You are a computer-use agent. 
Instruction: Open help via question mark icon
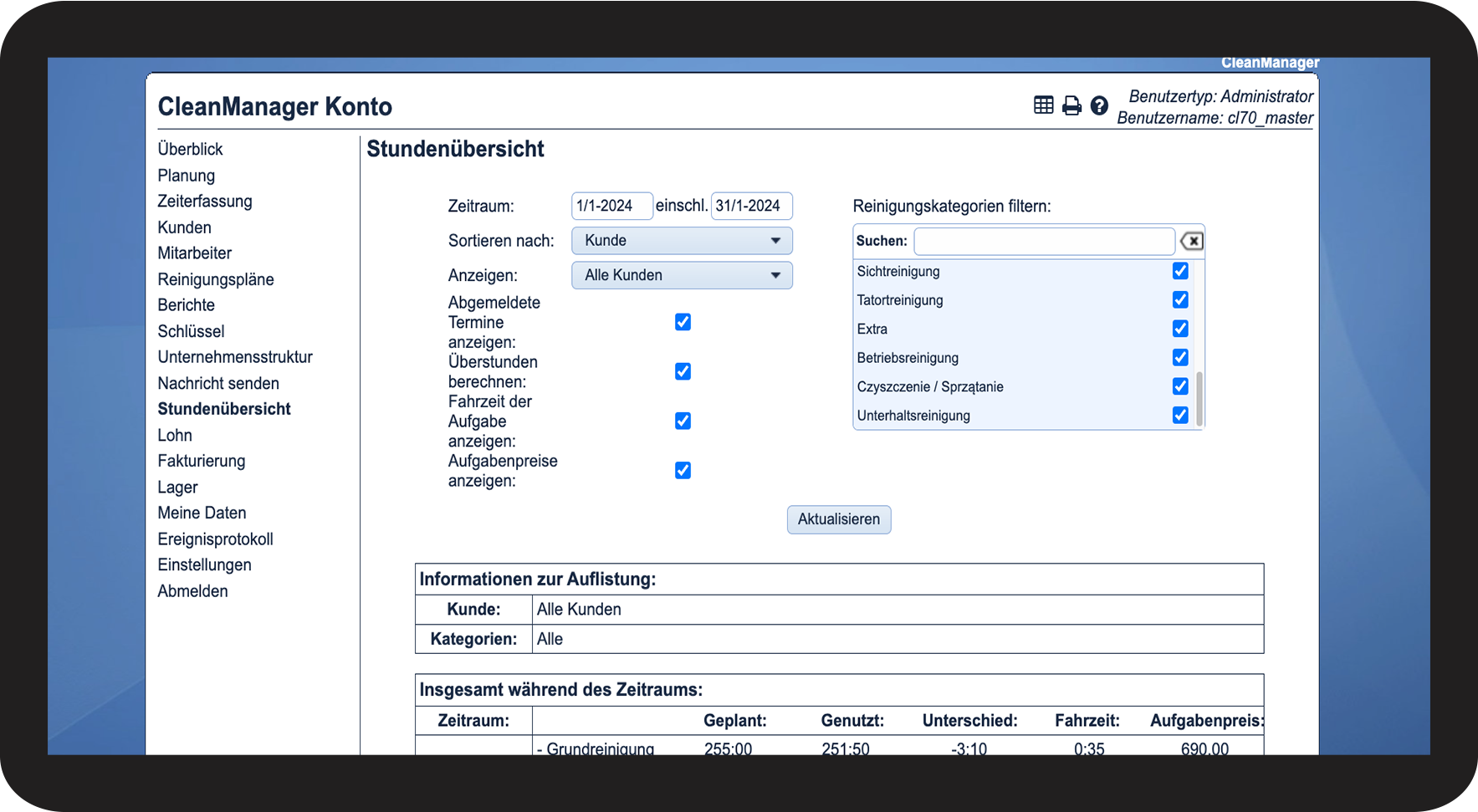click(1099, 105)
